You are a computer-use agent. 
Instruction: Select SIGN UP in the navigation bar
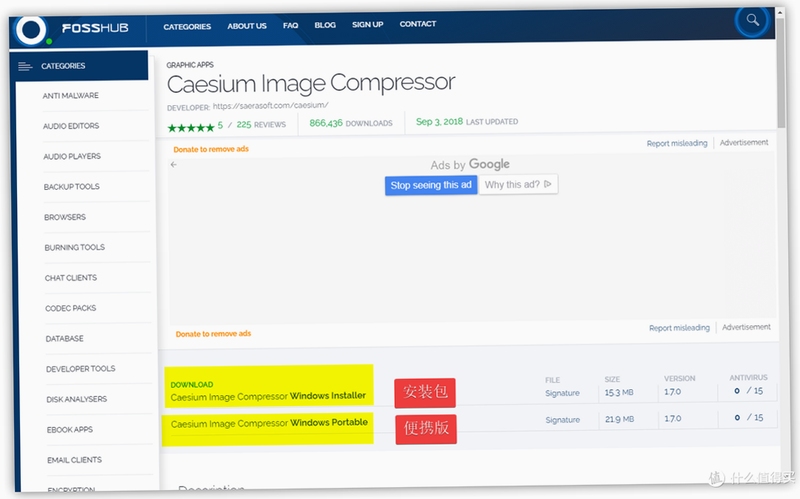tap(367, 24)
